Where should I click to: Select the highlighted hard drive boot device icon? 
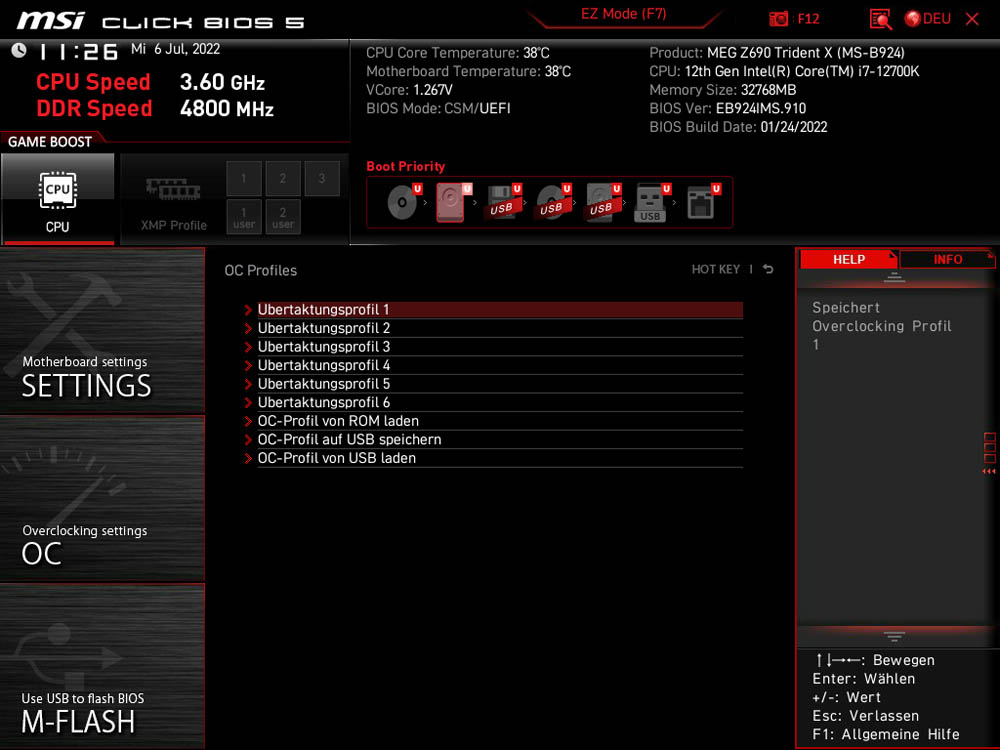point(453,202)
